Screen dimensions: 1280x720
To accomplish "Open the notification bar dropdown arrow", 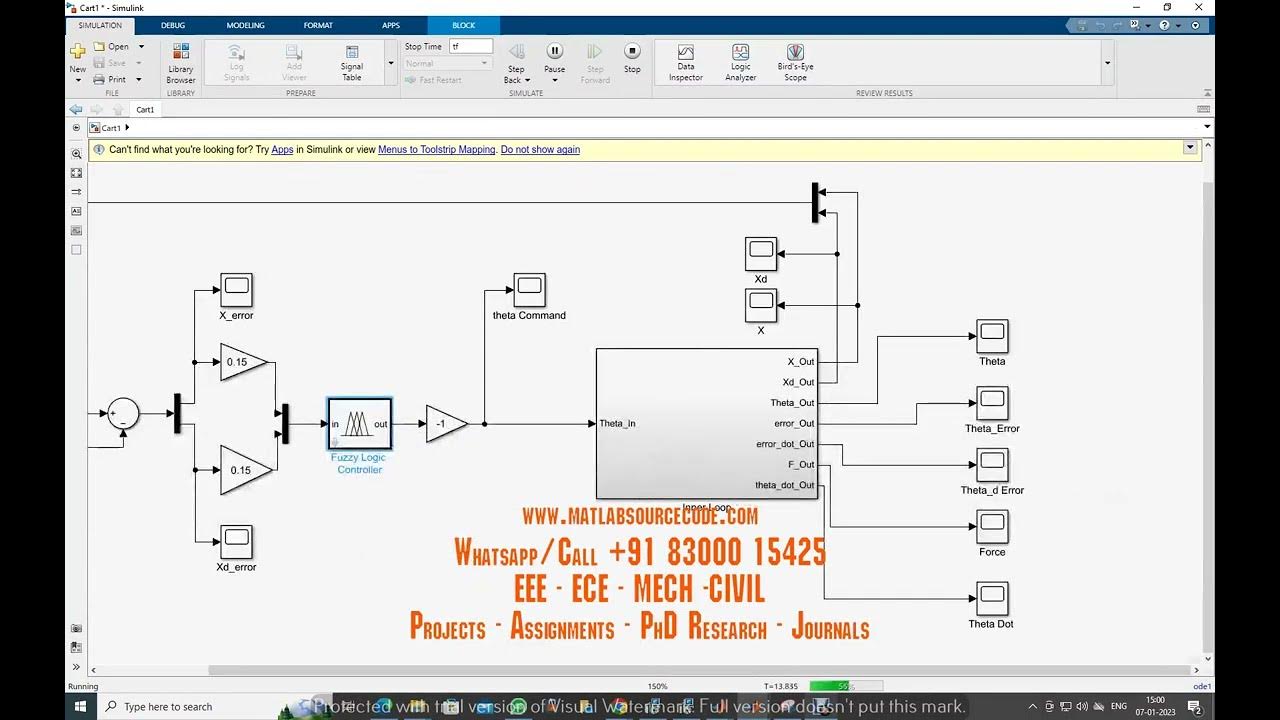I will click(x=1190, y=148).
